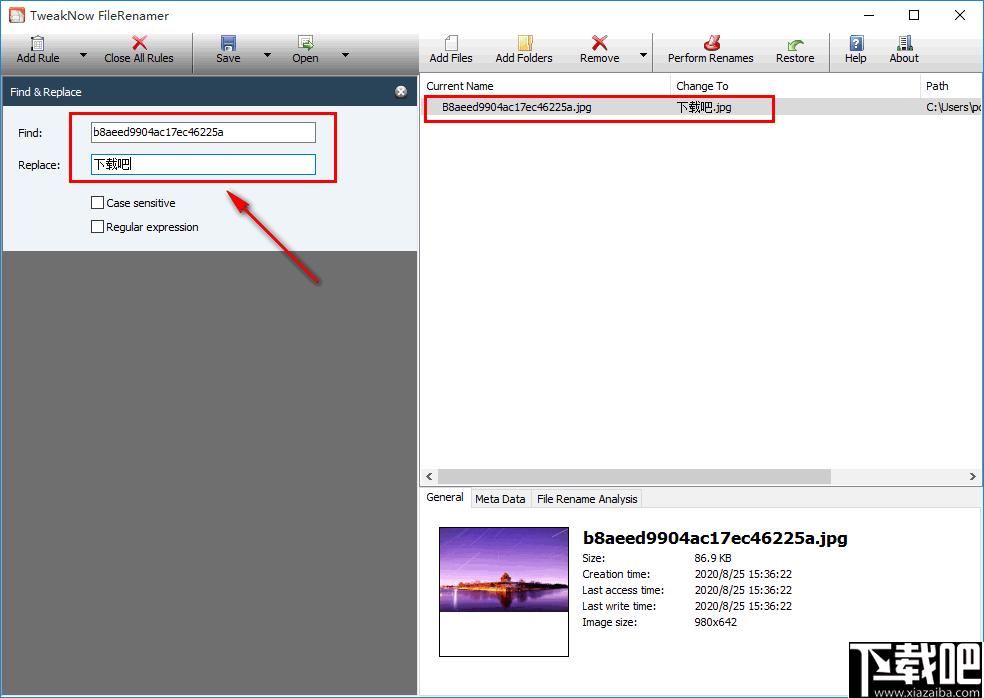Screen dimensions: 984x698
Task: Switch to the General tab
Action: tap(444, 497)
